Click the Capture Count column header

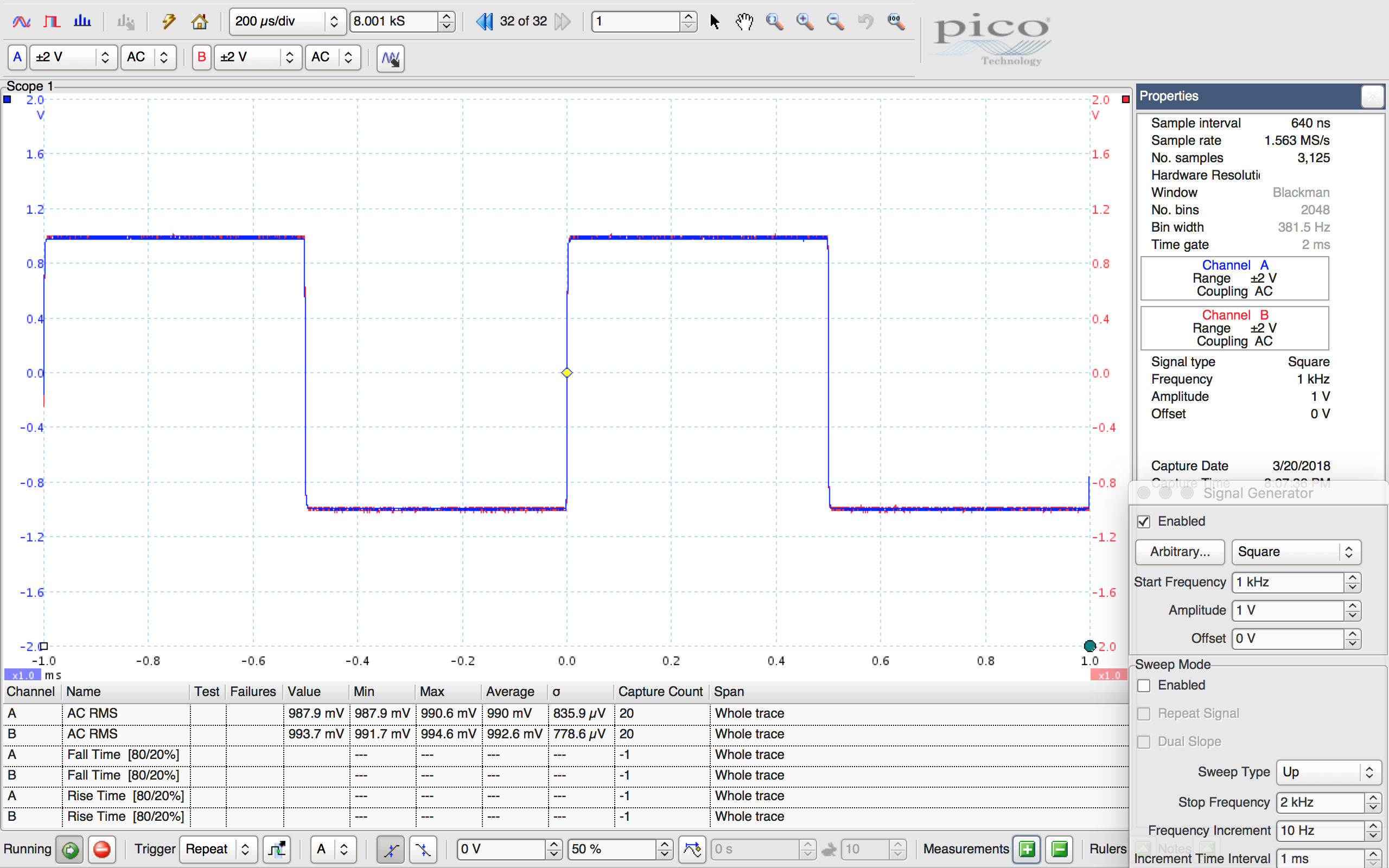660,692
